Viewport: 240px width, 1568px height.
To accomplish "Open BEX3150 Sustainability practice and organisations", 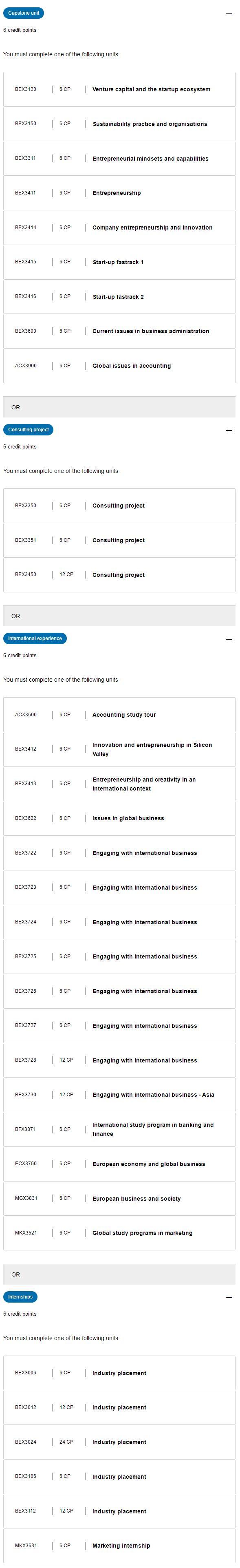I will 119,124.
